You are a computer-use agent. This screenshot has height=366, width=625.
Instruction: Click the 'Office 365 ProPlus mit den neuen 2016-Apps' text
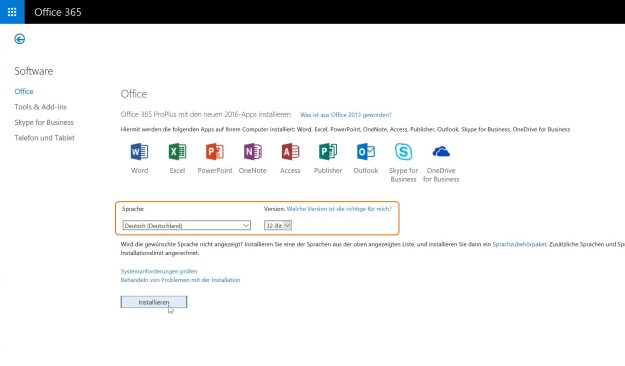[x=189, y=114]
